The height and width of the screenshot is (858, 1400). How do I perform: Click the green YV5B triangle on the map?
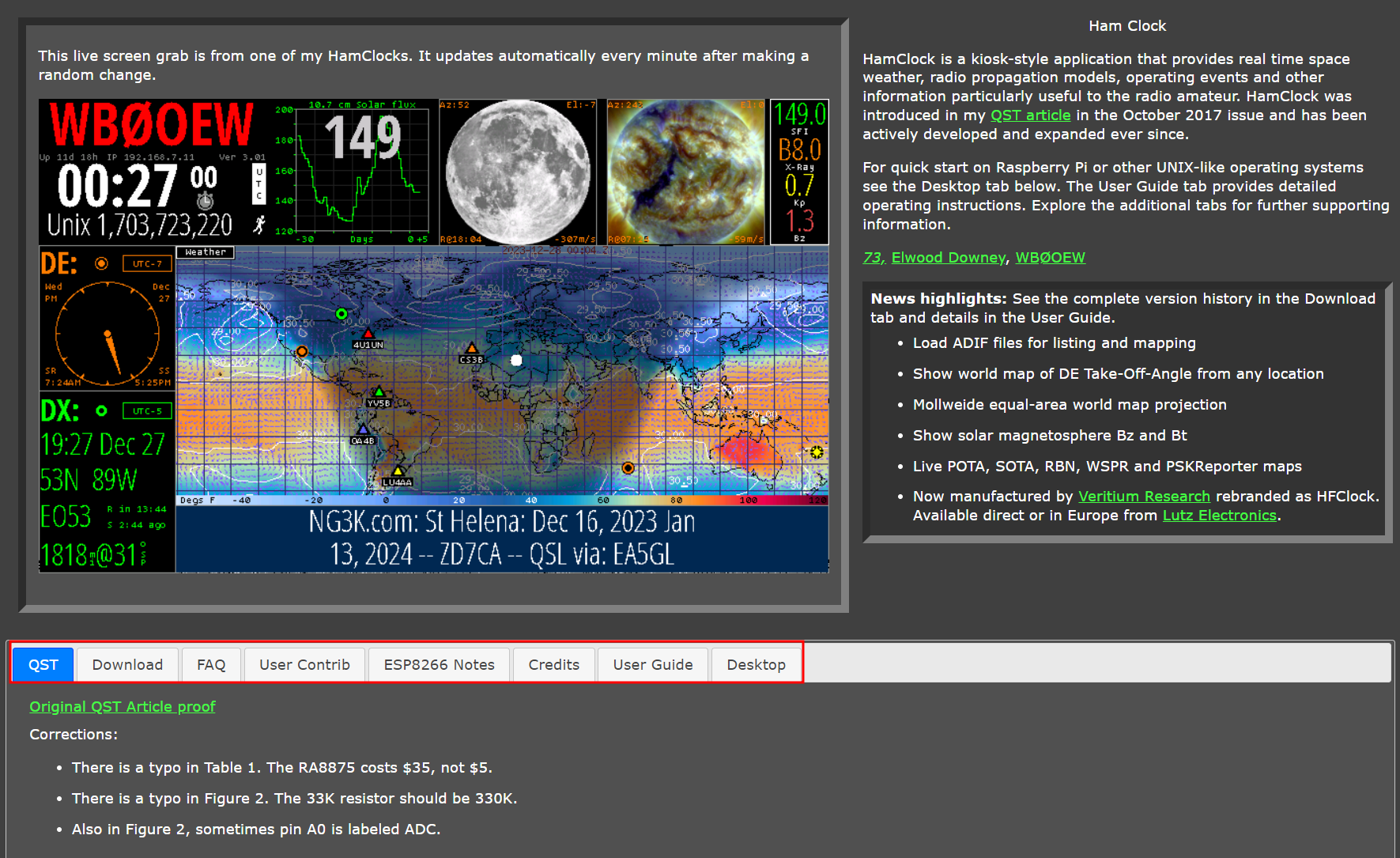pyautogui.click(x=379, y=391)
